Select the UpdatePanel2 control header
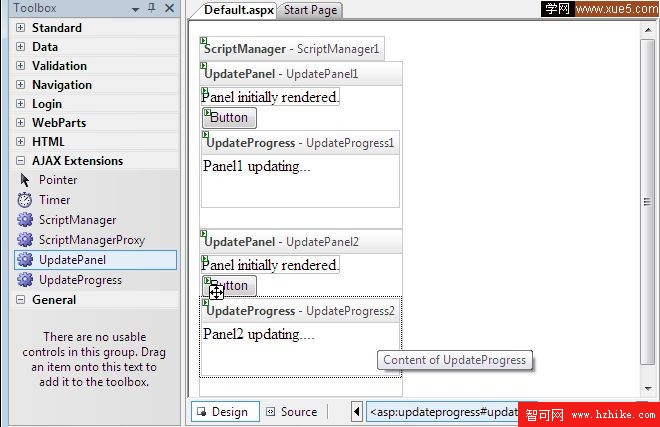This screenshot has width=660, height=427. tap(301, 242)
